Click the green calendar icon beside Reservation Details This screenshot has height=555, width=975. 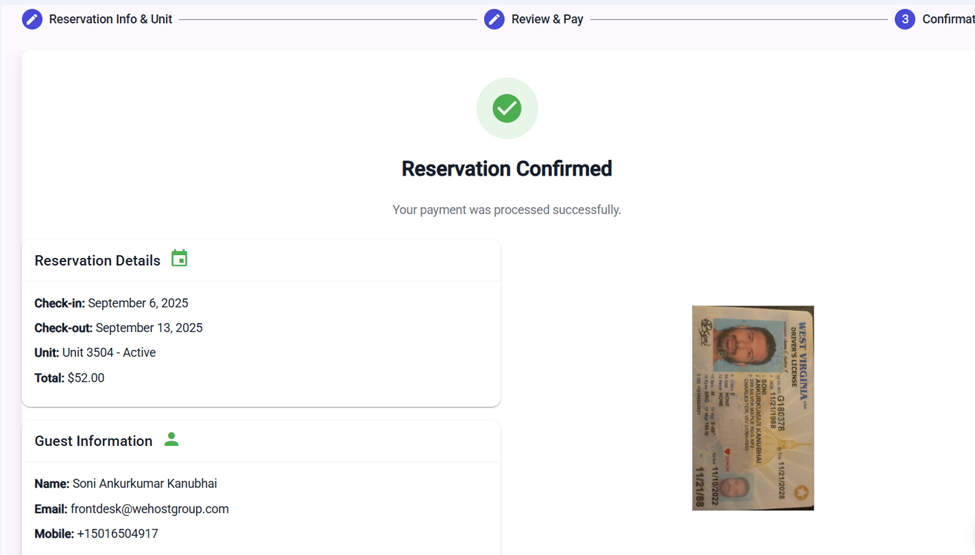(179, 259)
